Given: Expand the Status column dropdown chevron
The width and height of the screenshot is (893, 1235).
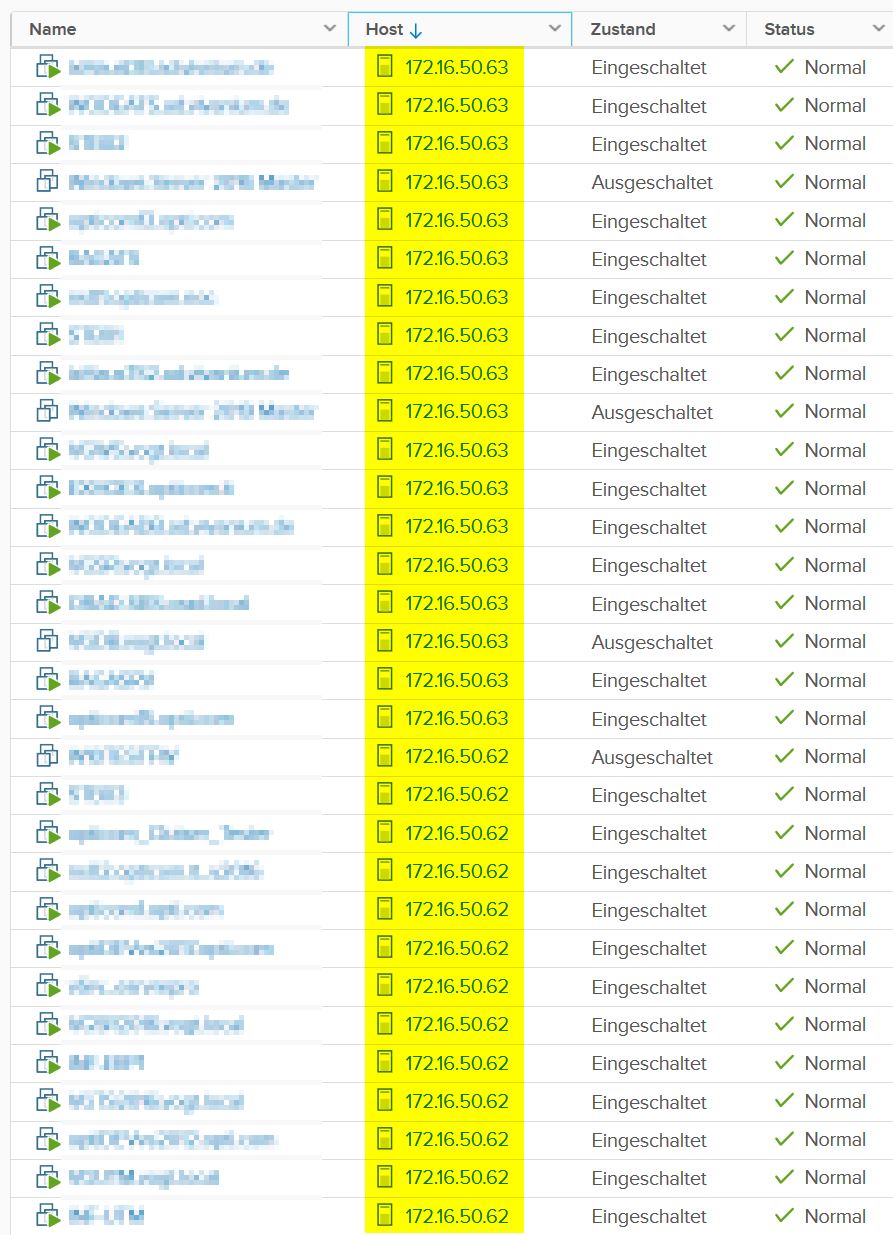Looking at the screenshot, I should [x=878, y=29].
